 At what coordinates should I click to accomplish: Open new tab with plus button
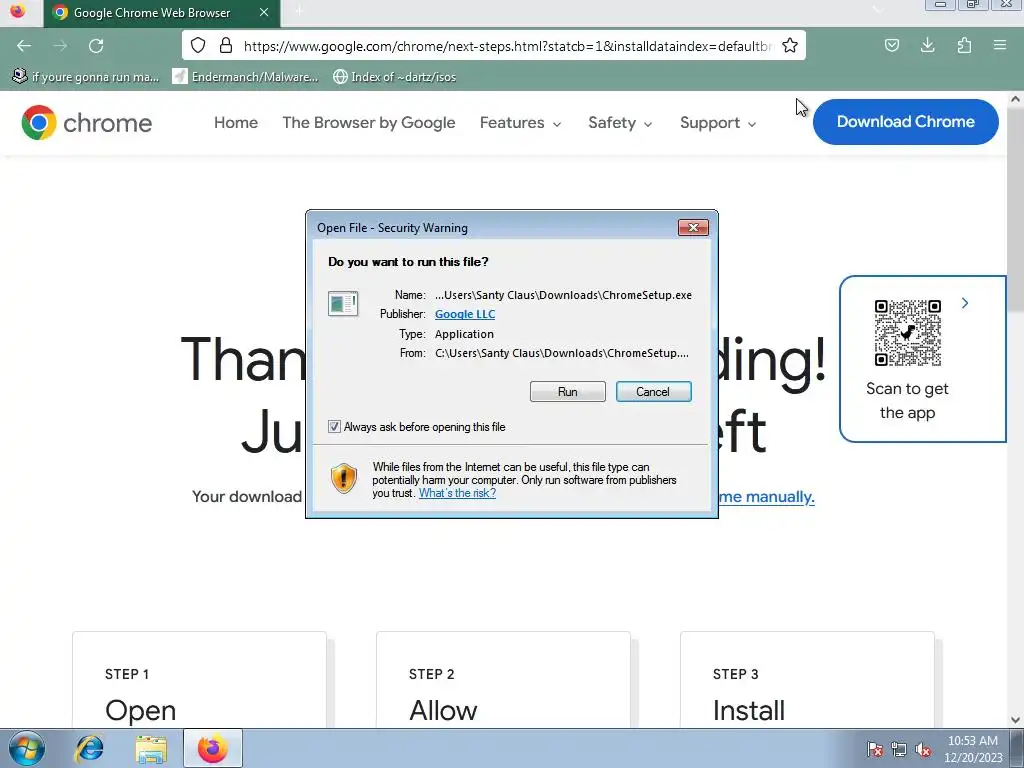(x=298, y=12)
